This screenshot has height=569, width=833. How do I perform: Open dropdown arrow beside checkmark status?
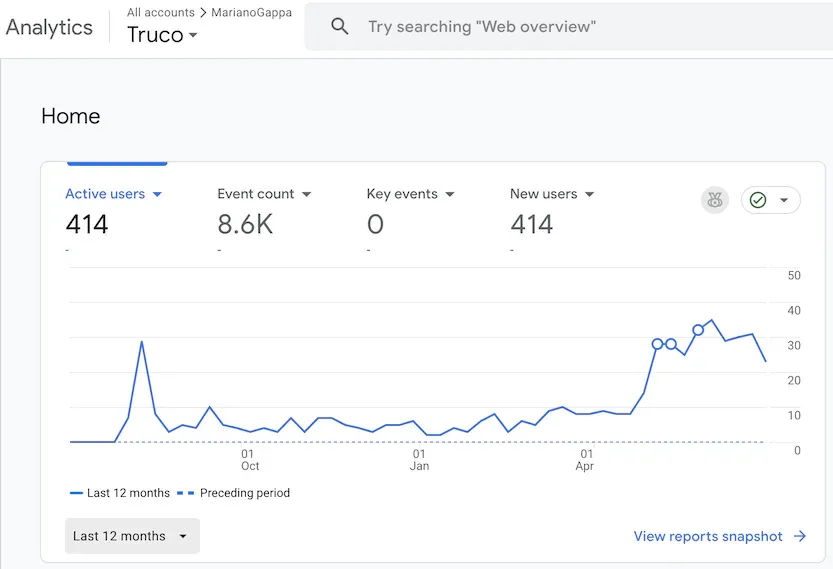784,200
